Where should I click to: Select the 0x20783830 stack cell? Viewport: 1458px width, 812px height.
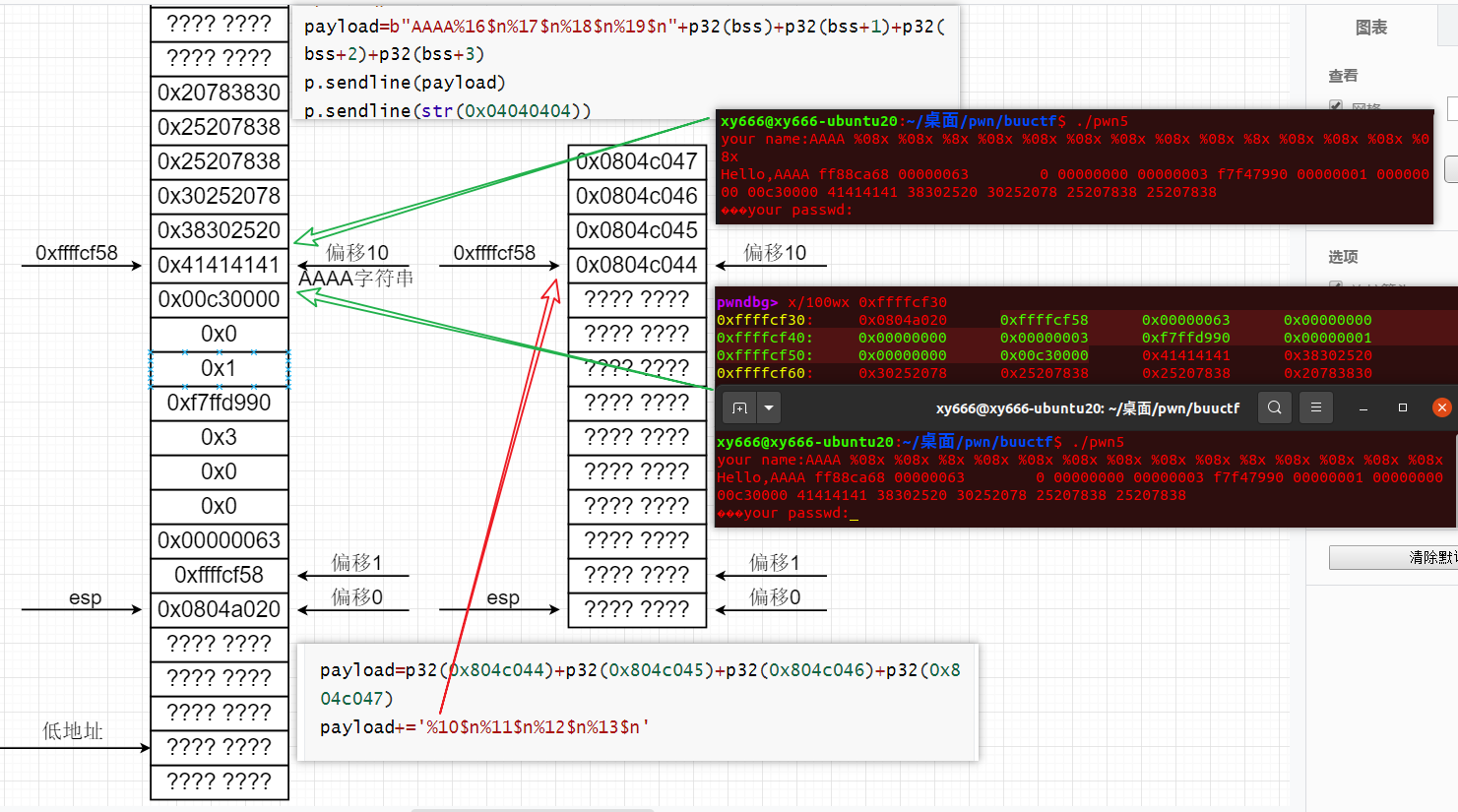pos(220,93)
